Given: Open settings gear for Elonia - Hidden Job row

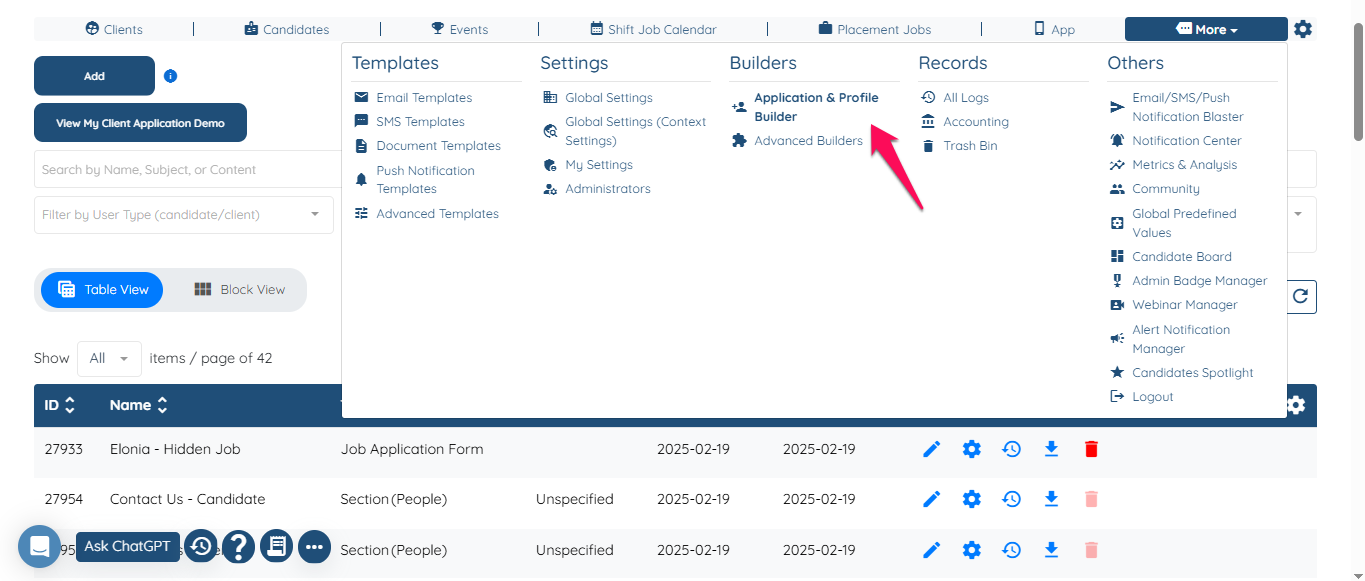Looking at the screenshot, I should pos(971,449).
